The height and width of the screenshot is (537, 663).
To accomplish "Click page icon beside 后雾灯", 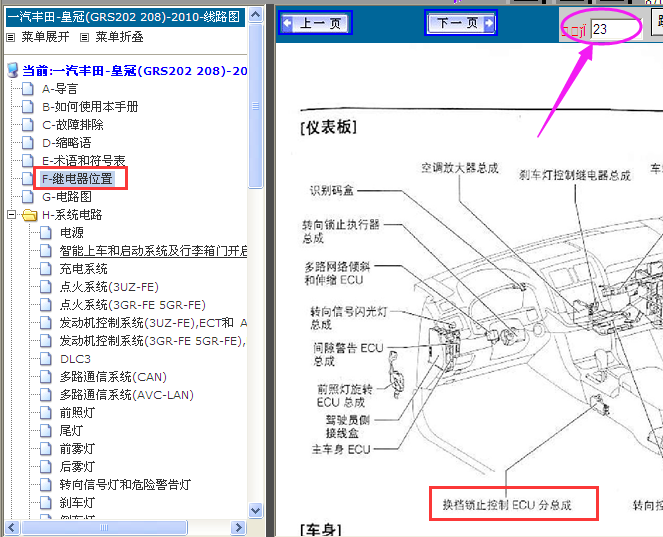I will point(46,467).
